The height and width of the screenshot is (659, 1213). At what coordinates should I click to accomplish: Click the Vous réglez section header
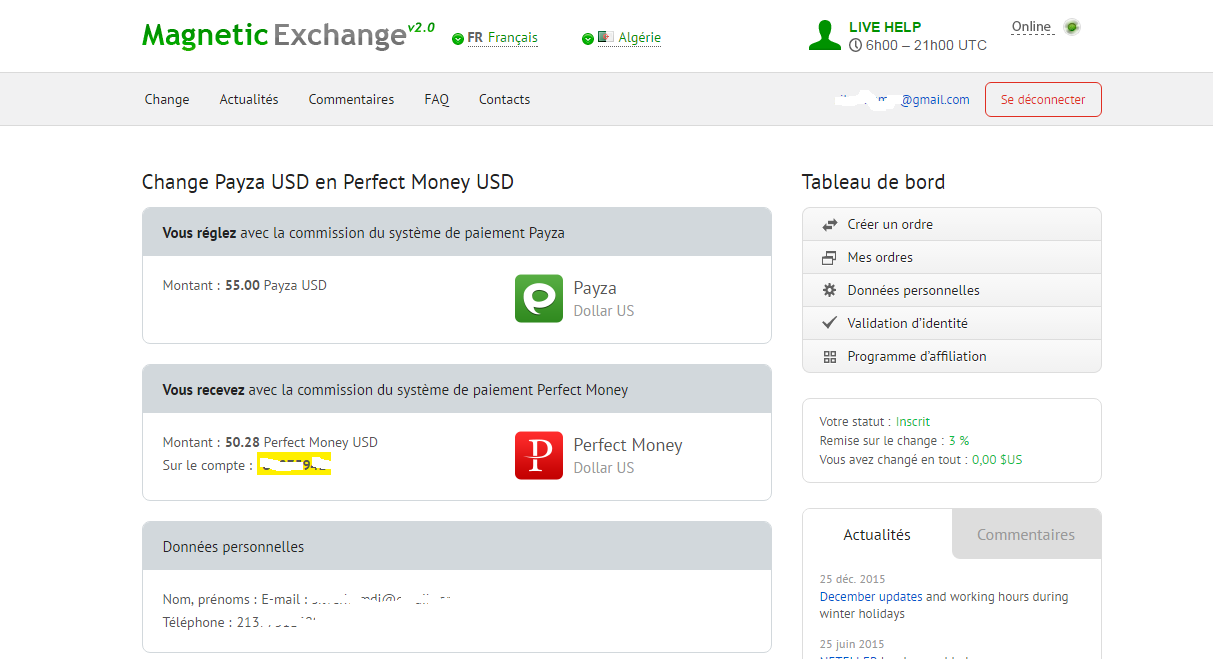(x=457, y=232)
